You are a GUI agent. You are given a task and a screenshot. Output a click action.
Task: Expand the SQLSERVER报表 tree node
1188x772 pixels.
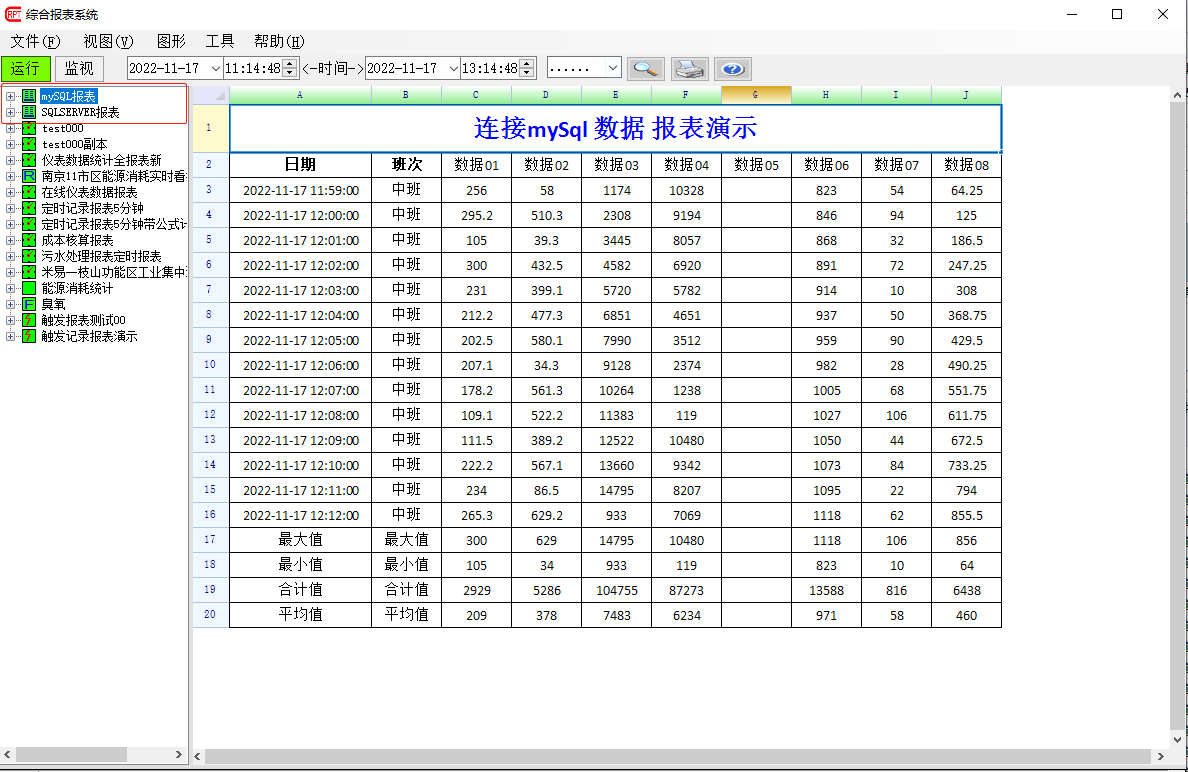tap(11, 112)
